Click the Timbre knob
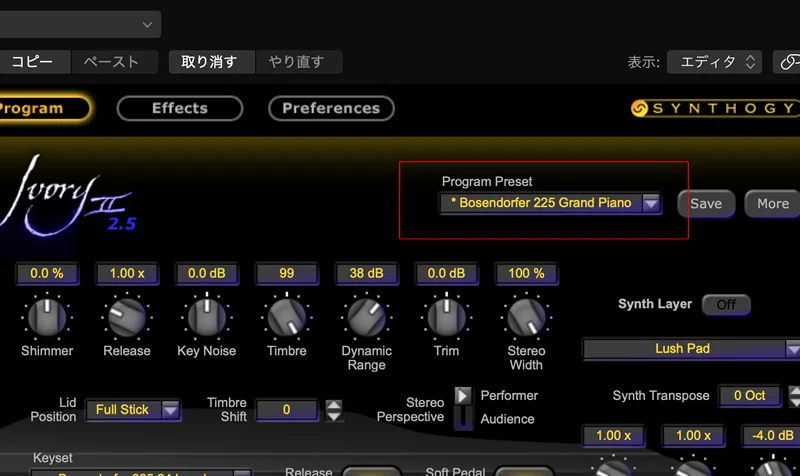Screen dimensions: 800x476 287,317
